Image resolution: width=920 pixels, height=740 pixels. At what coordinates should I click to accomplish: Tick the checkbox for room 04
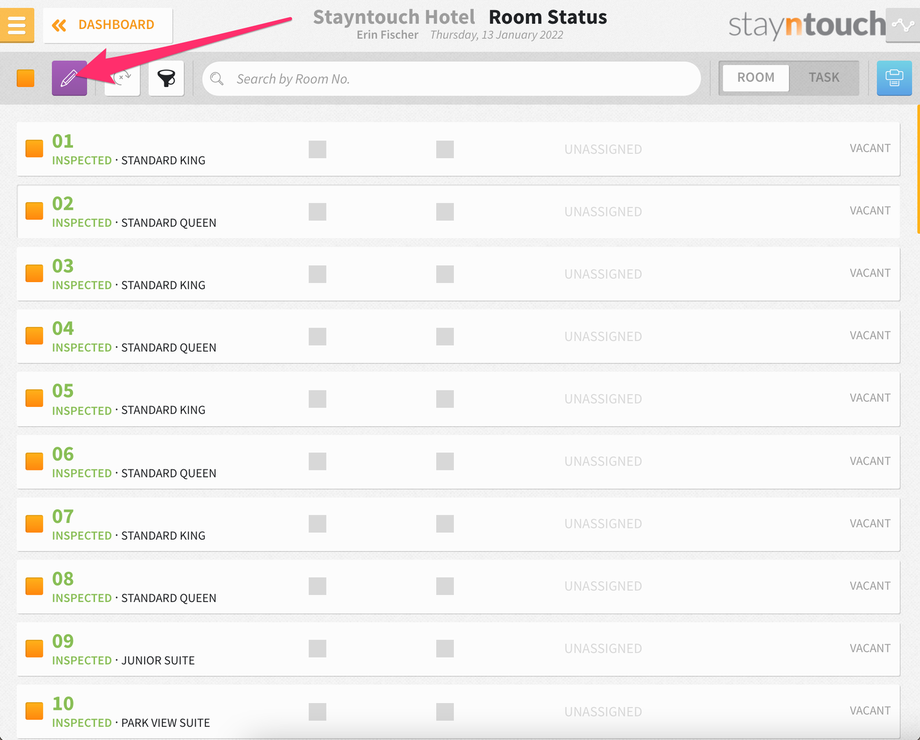click(34, 336)
